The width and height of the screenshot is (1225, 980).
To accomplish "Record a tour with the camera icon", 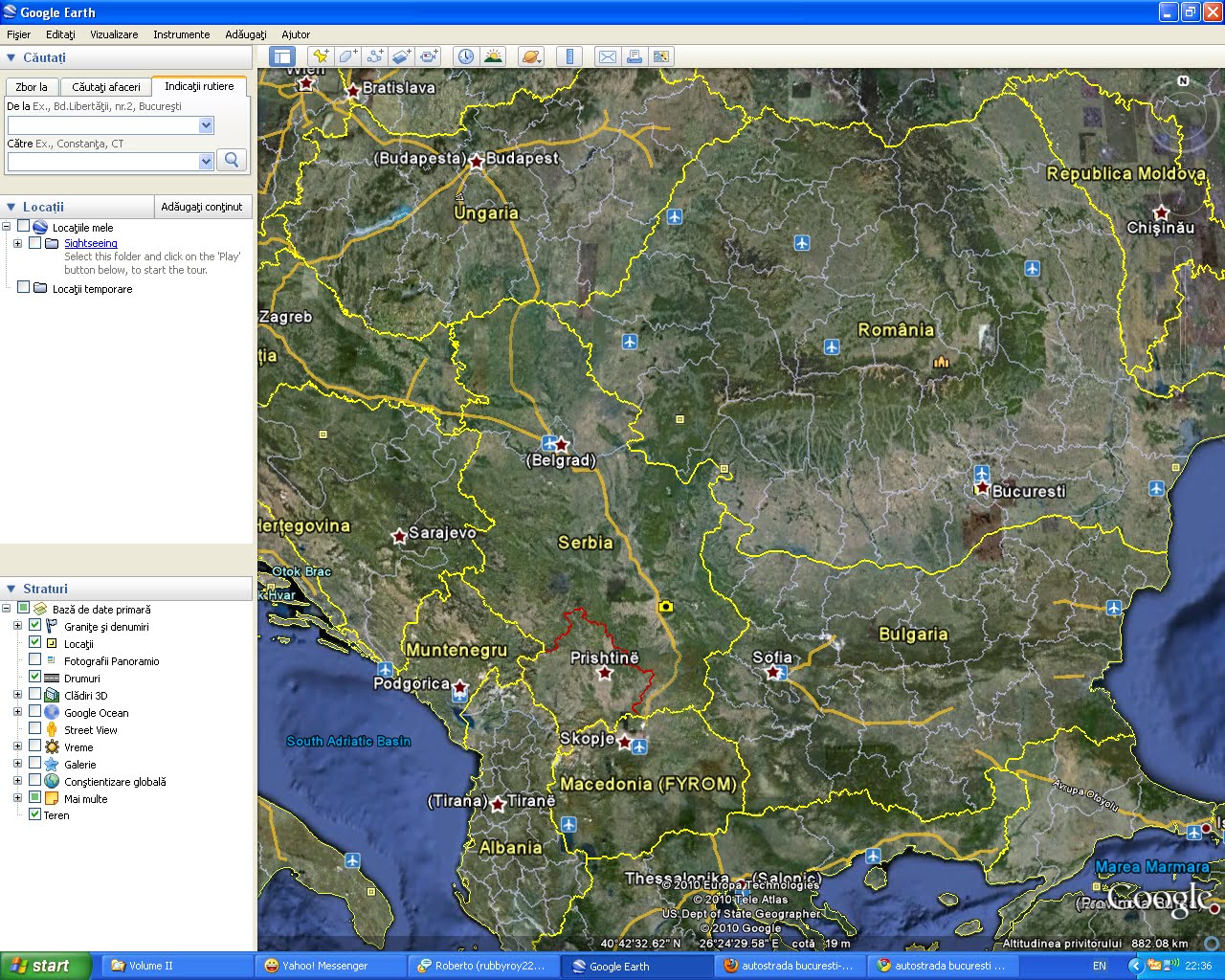I will click(428, 56).
